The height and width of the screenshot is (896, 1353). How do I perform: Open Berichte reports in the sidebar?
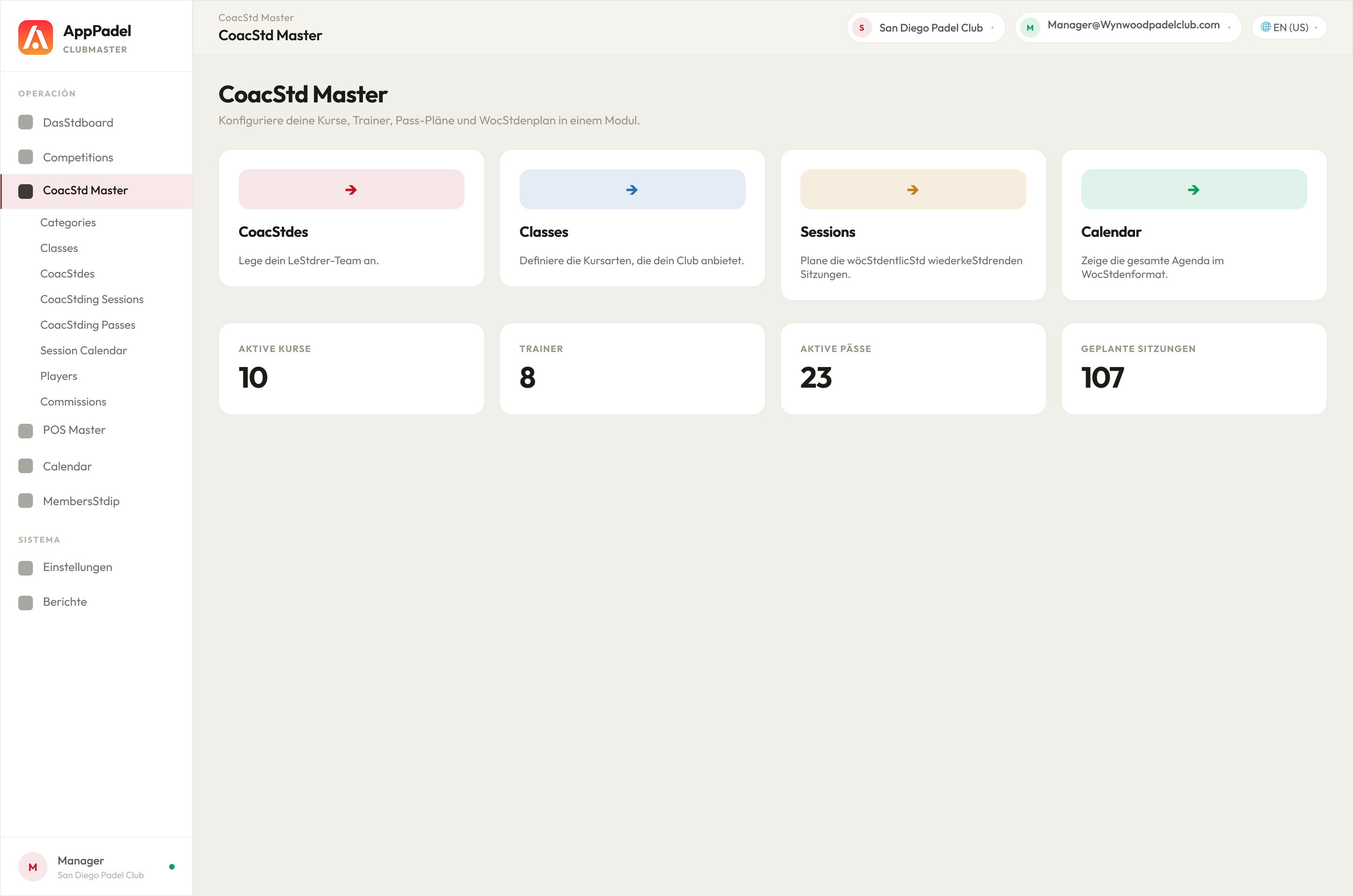coord(96,603)
